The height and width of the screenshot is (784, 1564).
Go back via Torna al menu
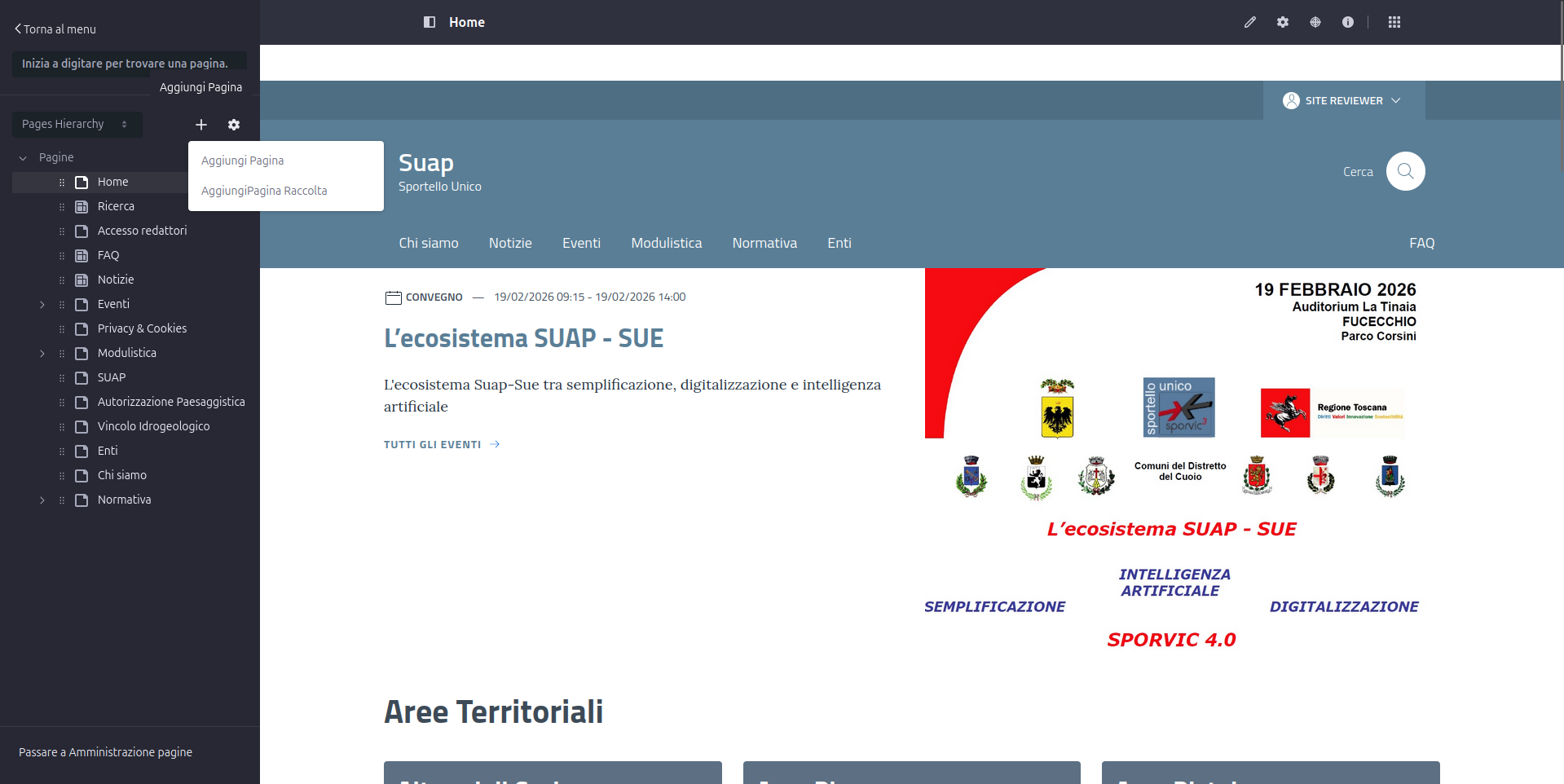[x=55, y=29]
